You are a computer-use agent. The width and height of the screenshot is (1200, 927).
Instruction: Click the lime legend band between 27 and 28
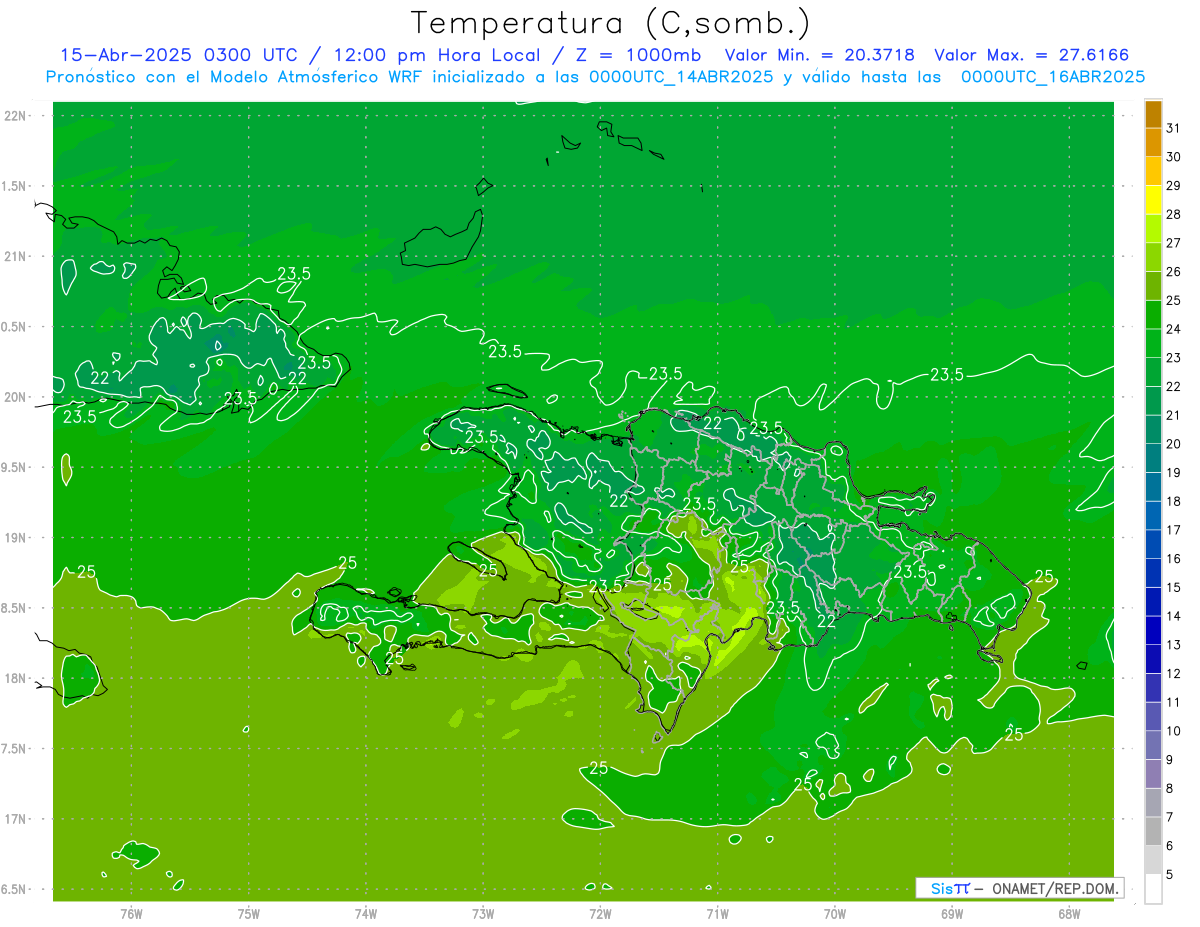click(1153, 228)
